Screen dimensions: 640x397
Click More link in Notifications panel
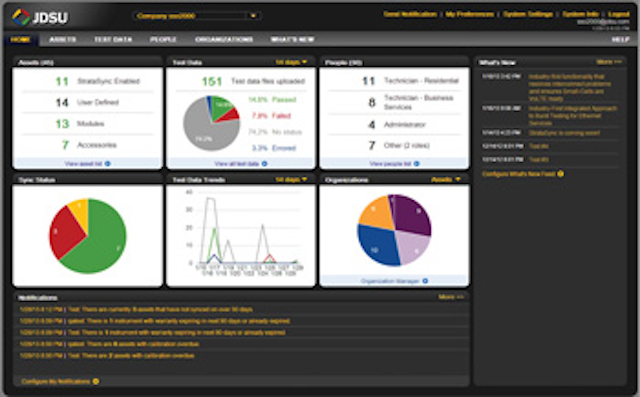tap(451, 297)
